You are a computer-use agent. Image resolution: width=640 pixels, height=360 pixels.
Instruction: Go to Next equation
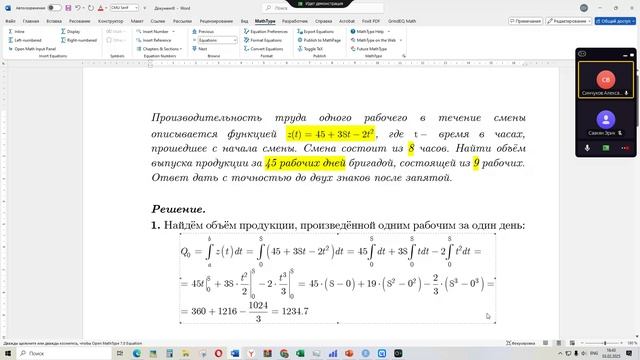pyautogui.click(x=200, y=49)
